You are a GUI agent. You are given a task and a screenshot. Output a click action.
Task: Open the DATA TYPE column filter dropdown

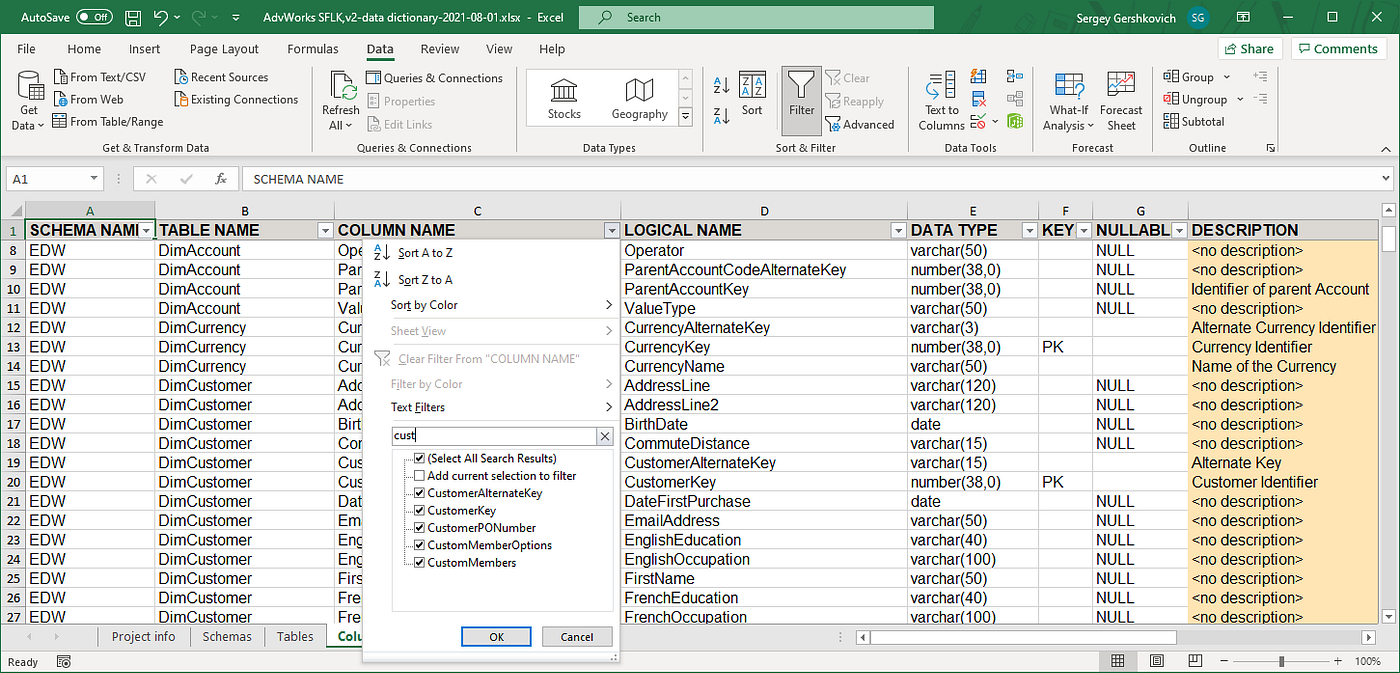pos(1029,231)
